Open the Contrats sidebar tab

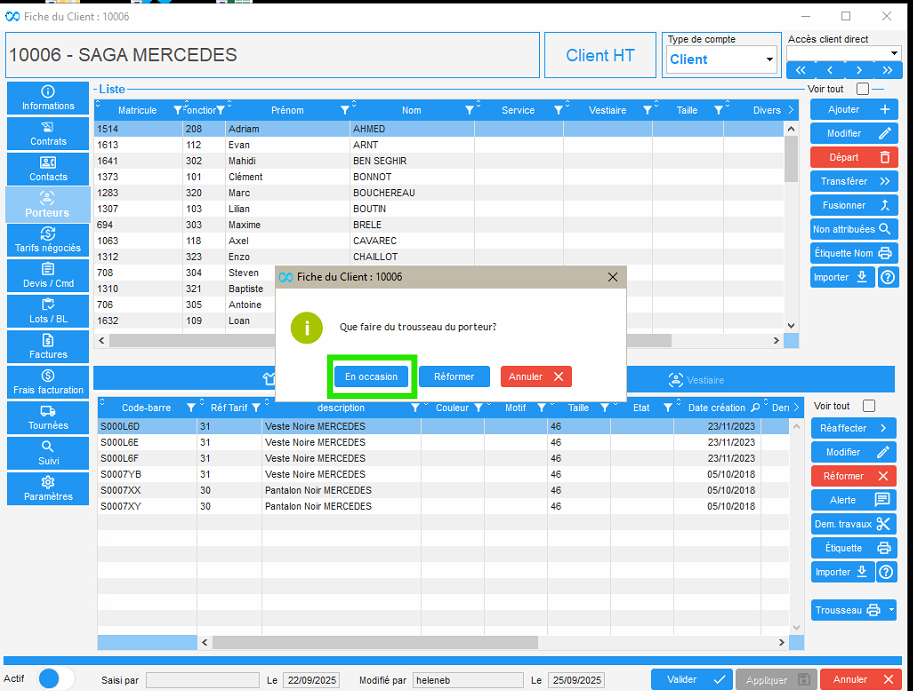coord(48,133)
